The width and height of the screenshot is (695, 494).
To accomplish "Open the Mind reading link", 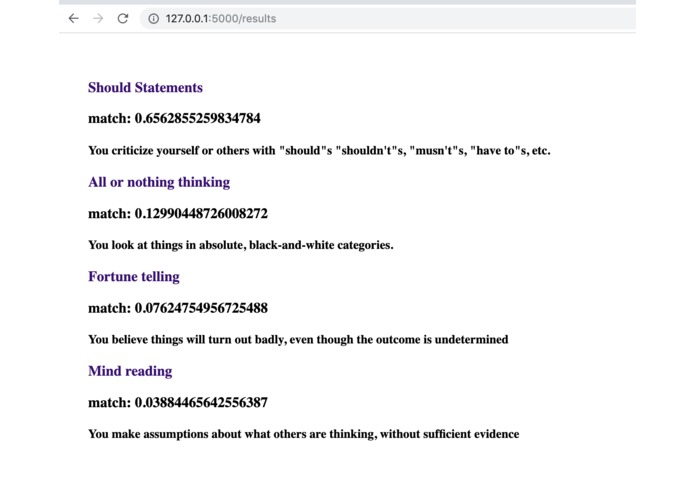I will tap(130, 371).
